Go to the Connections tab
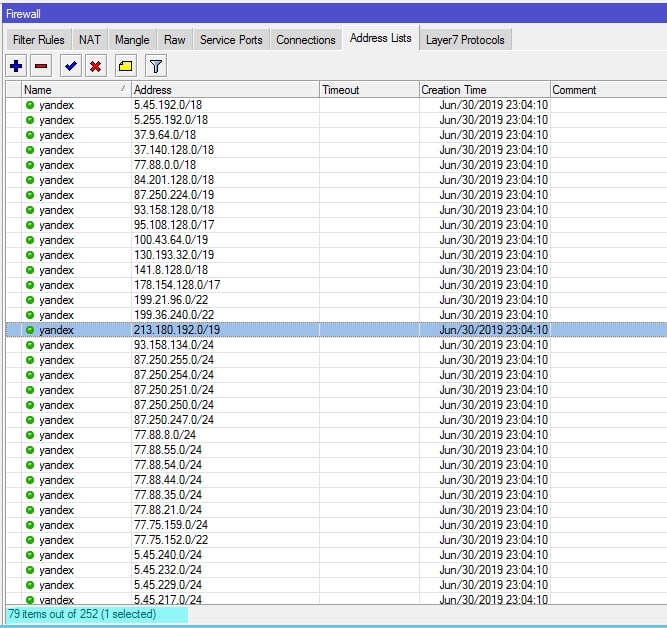 coord(306,40)
